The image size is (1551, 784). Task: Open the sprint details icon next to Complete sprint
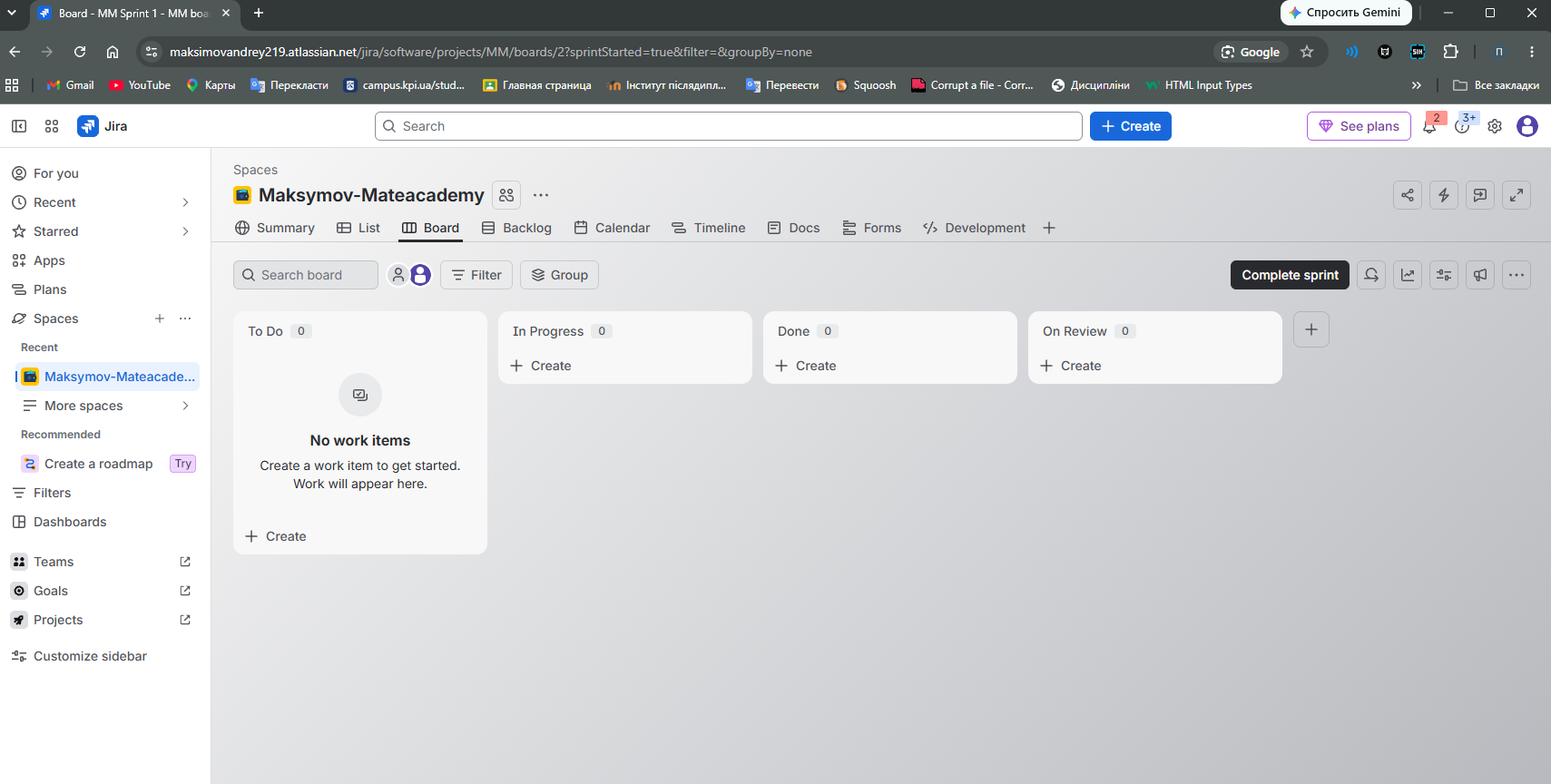(x=1371, y=275)
